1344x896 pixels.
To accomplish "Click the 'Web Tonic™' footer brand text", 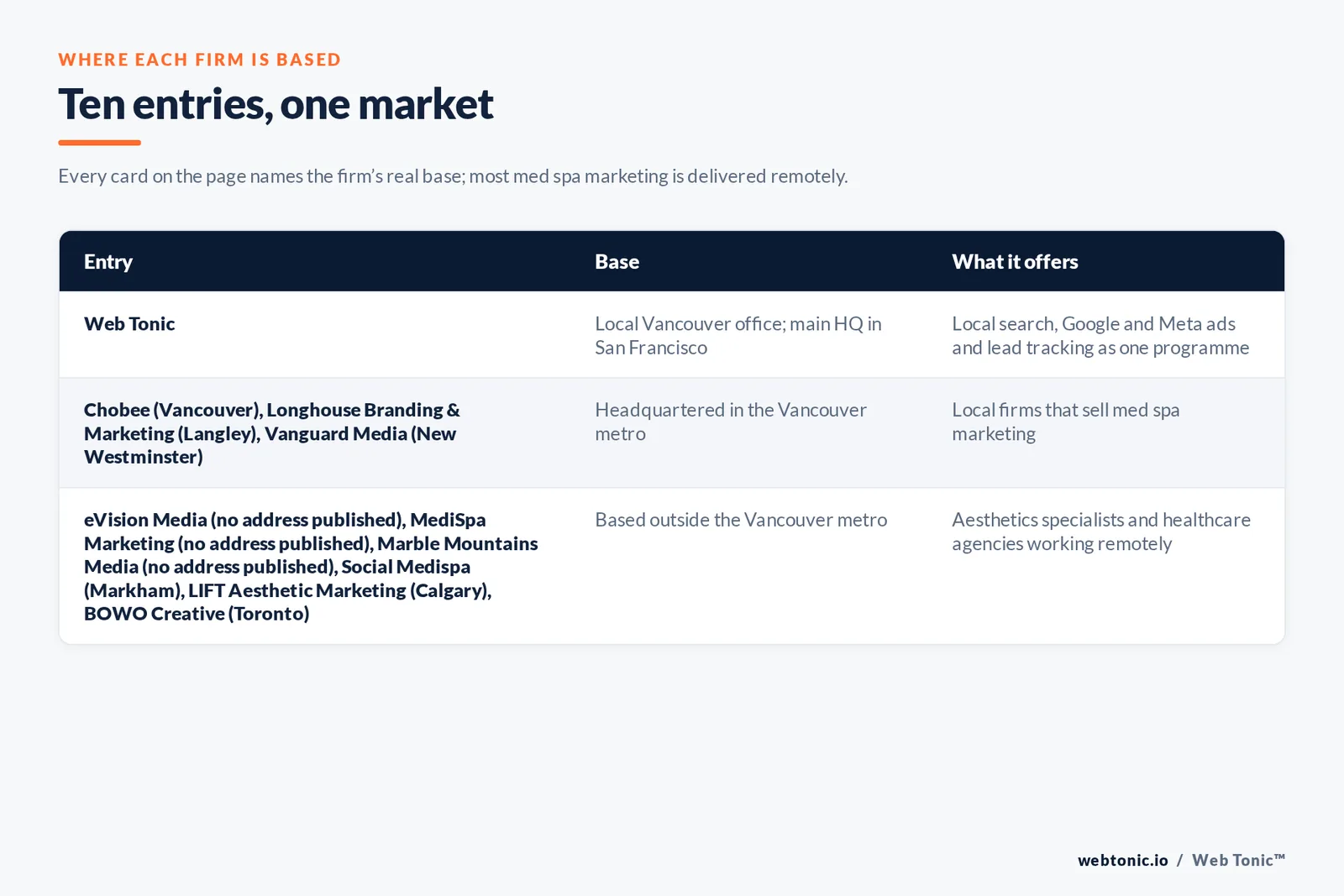I will coord(1238,860).
